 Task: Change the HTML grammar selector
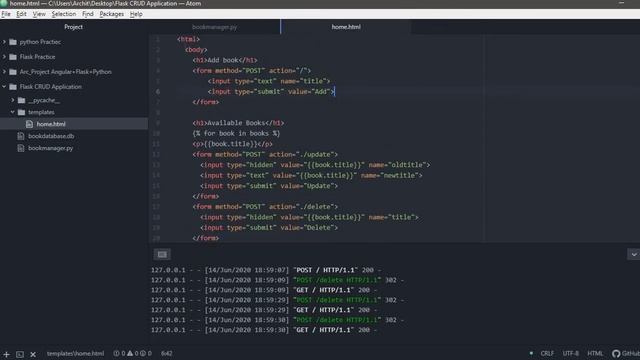tap(595, 353)
